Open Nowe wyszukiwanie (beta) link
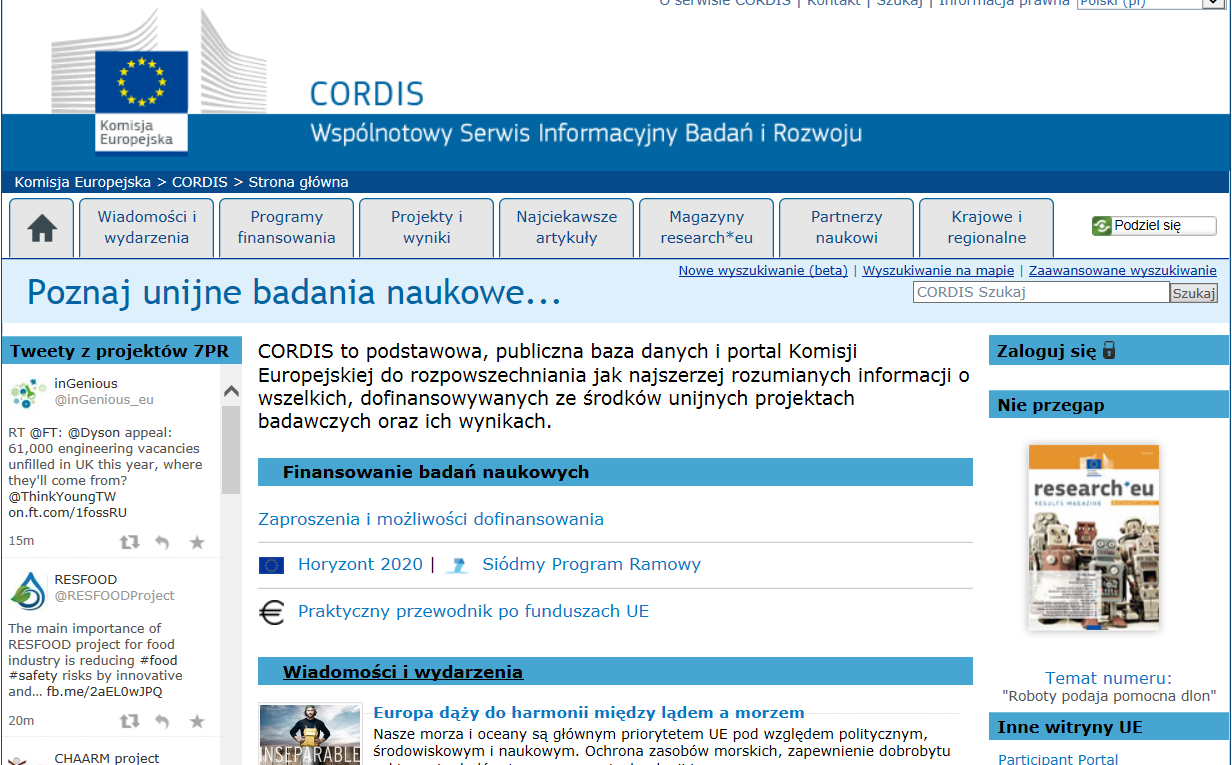Screen dimensions: 1232x765 pos(763,271)
